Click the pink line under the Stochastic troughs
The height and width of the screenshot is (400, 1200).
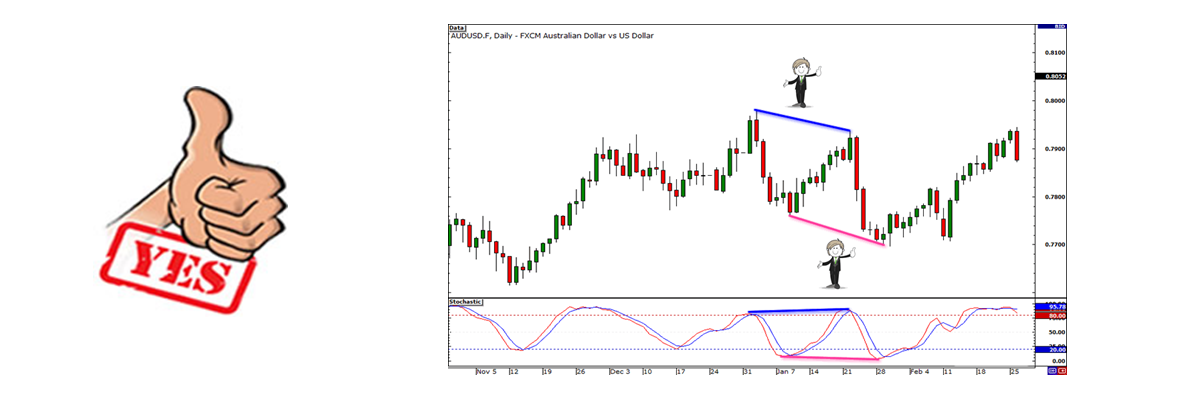(x=830, y=356)
